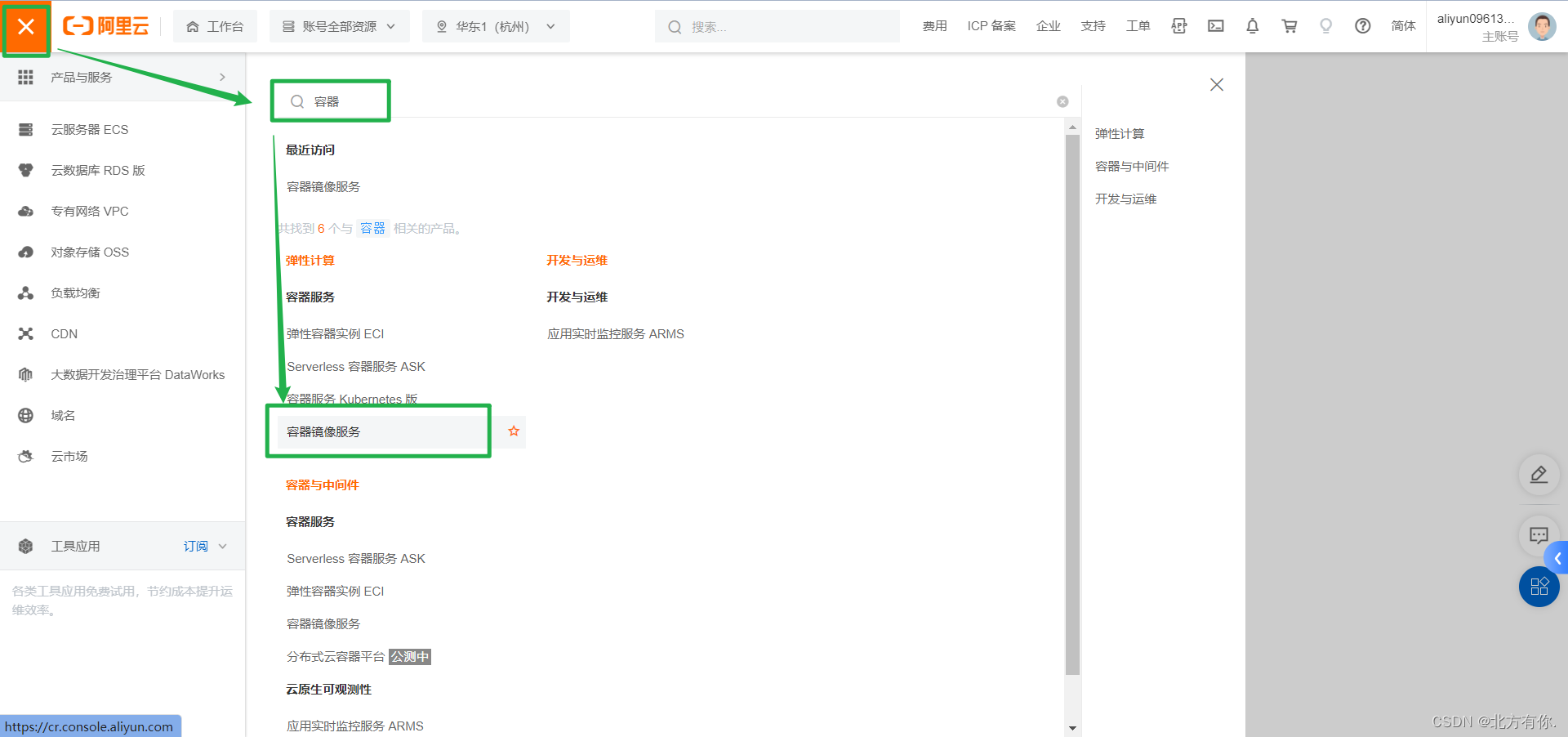Clear the product search field with the grey x

point(1062,101)
